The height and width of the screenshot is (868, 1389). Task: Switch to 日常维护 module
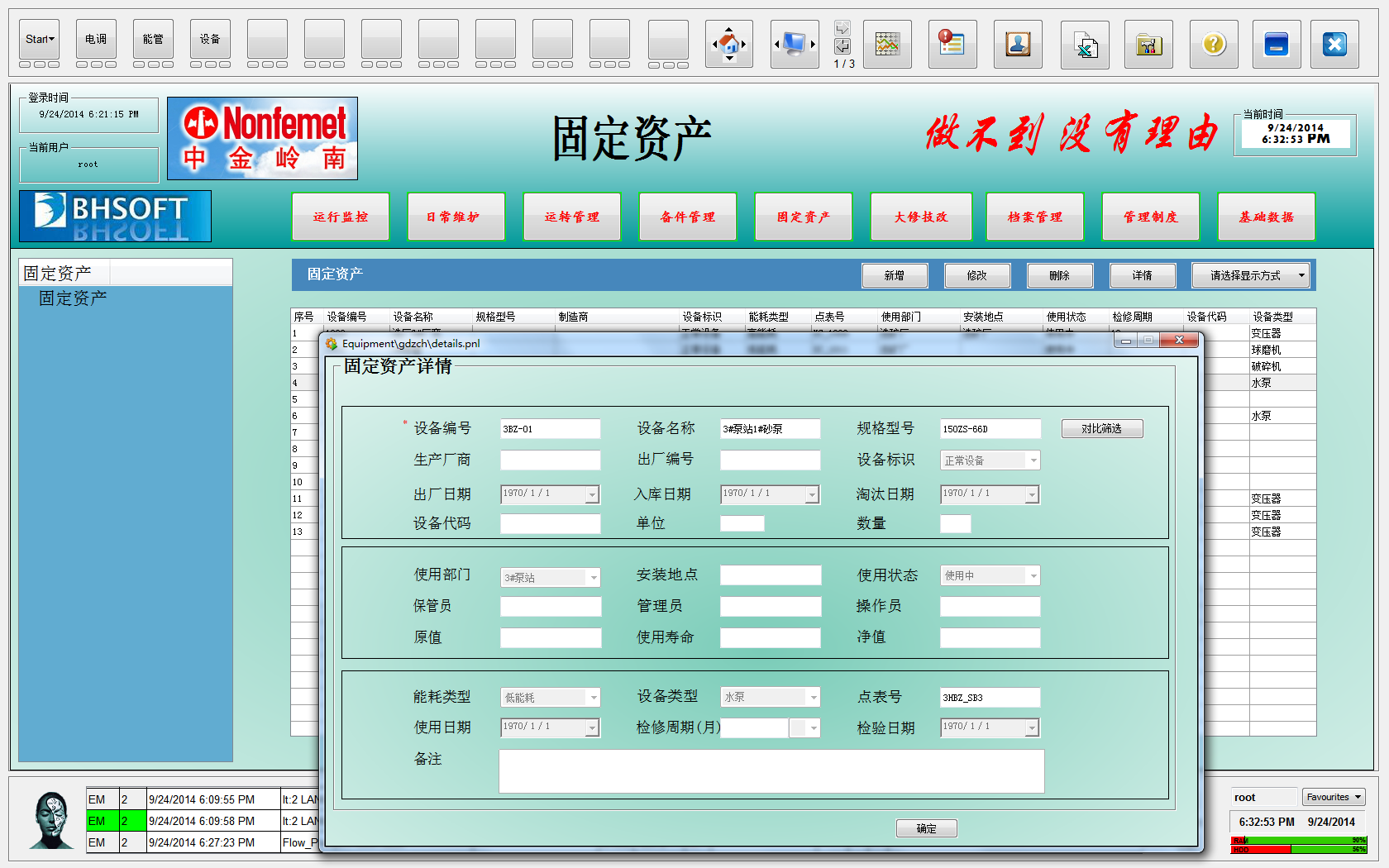click(456, 217)
